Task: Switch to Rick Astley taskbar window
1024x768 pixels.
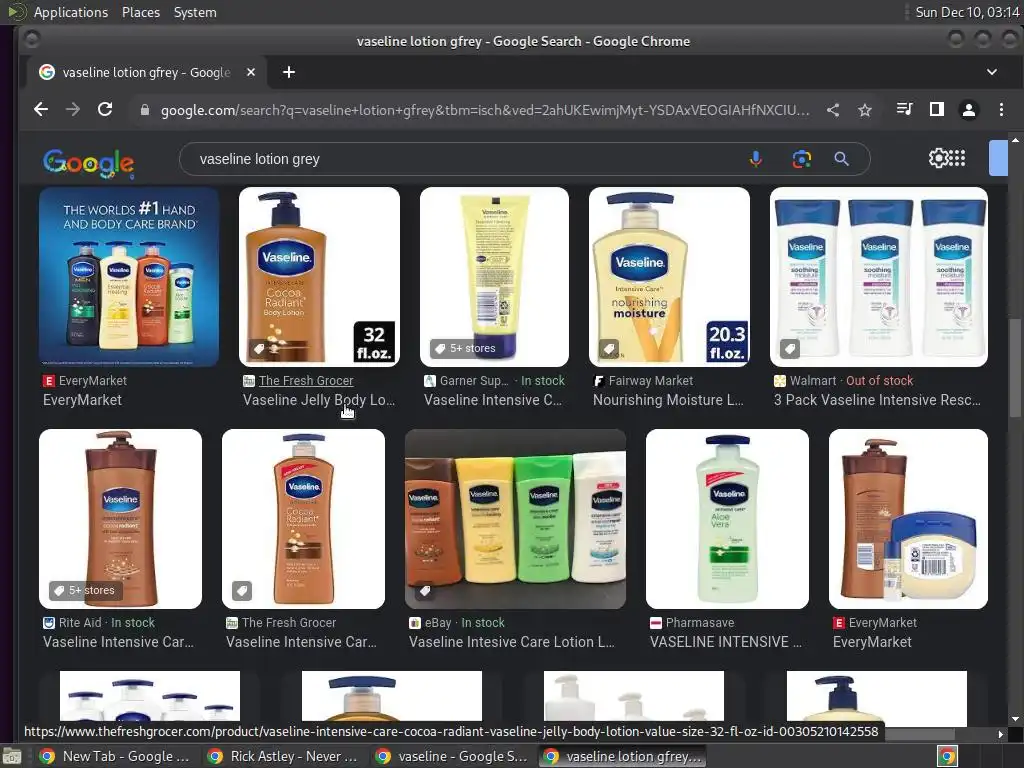Action: pyautogui.click(x=283, y=756)
